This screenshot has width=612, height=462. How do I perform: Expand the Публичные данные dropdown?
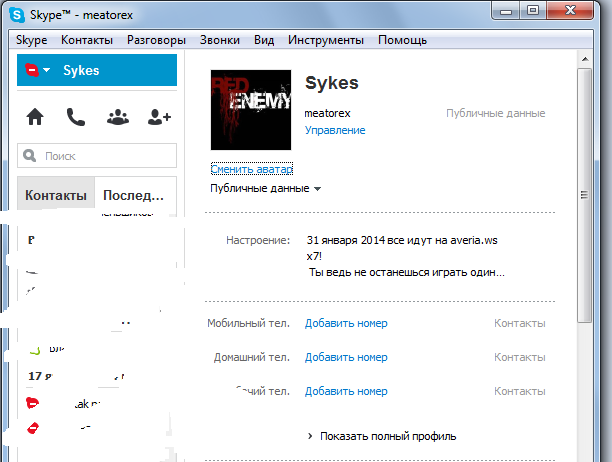click(265, 188)
